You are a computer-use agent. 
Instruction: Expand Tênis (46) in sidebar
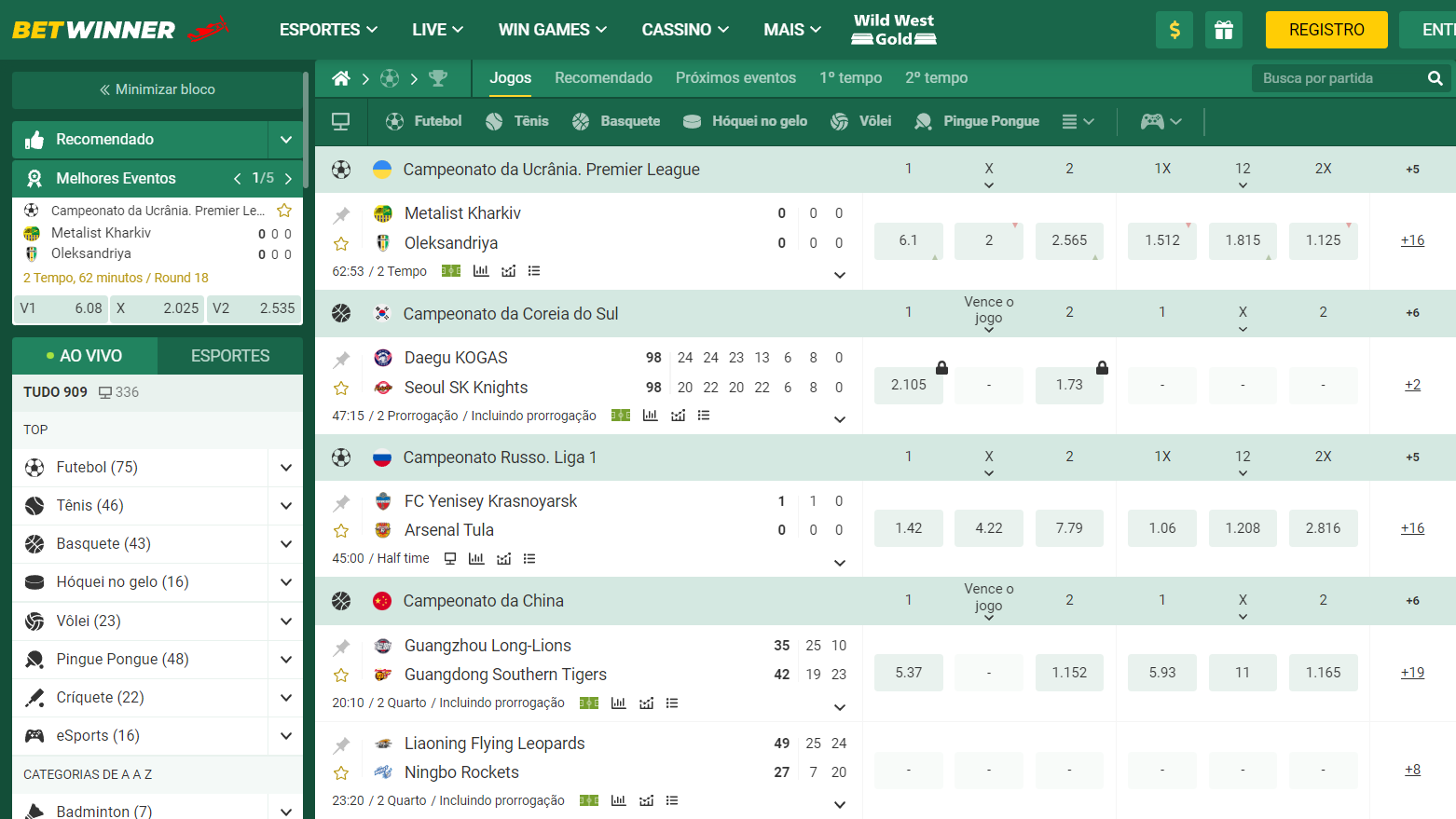(286, 506)
